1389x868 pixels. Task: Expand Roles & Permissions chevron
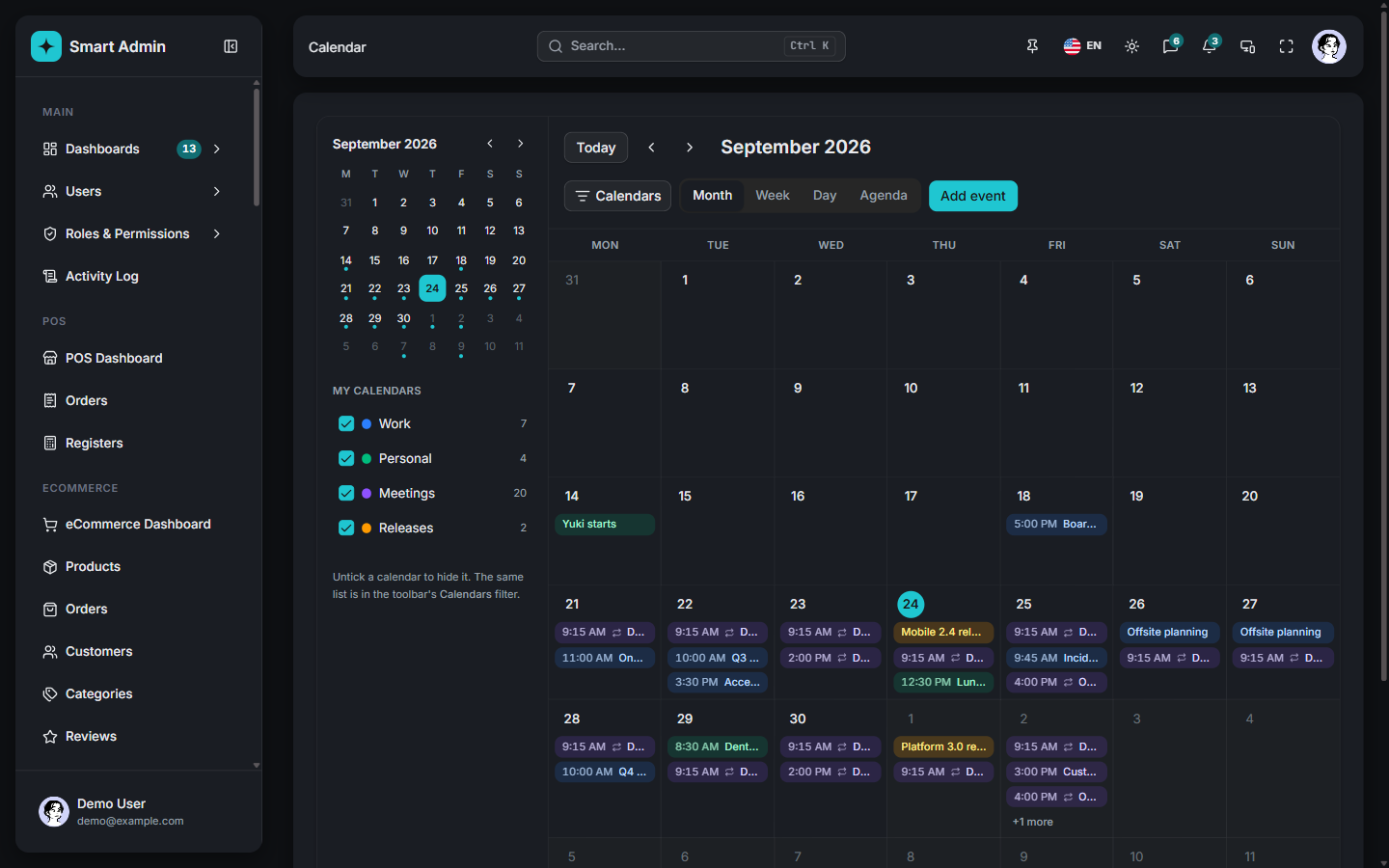[x=217, y=233]
